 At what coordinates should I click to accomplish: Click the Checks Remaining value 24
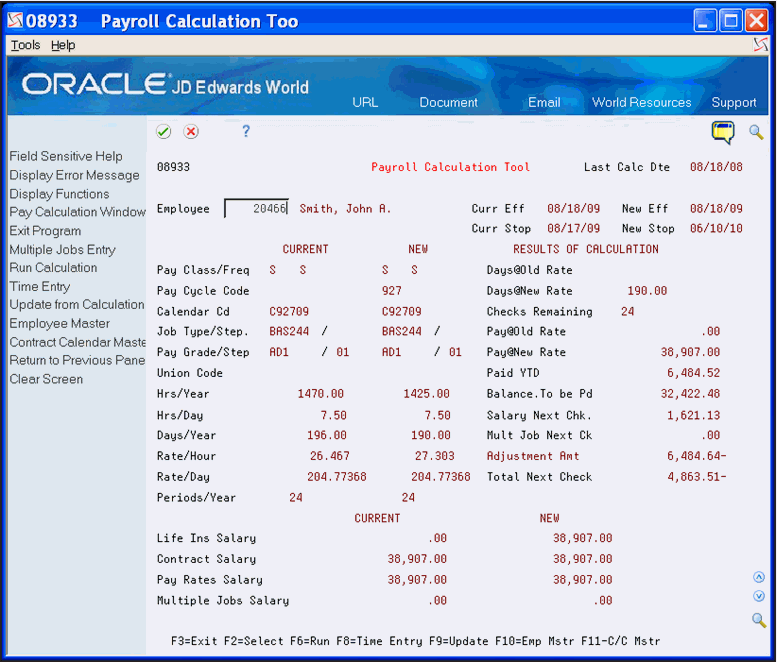coord(627,312)
